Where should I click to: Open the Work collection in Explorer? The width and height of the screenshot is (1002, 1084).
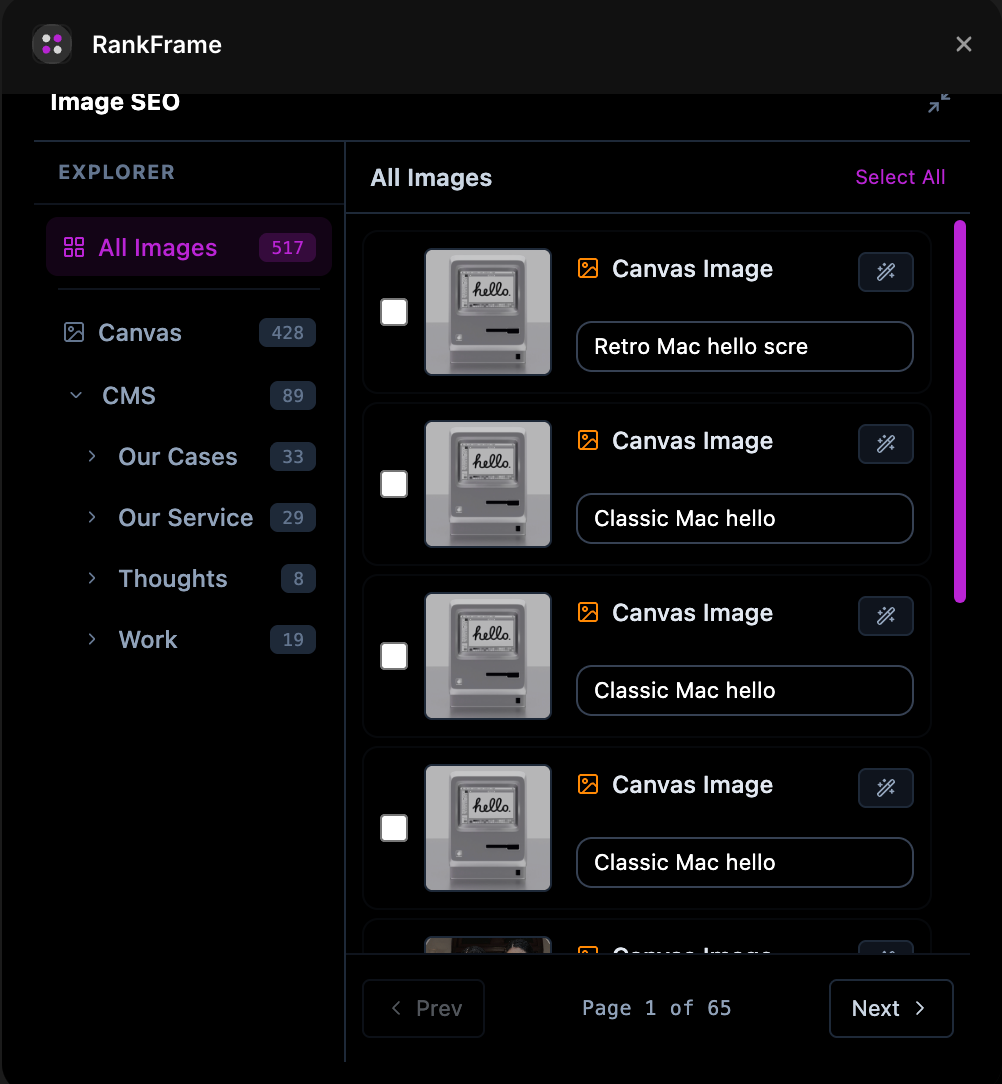(148, 640)
